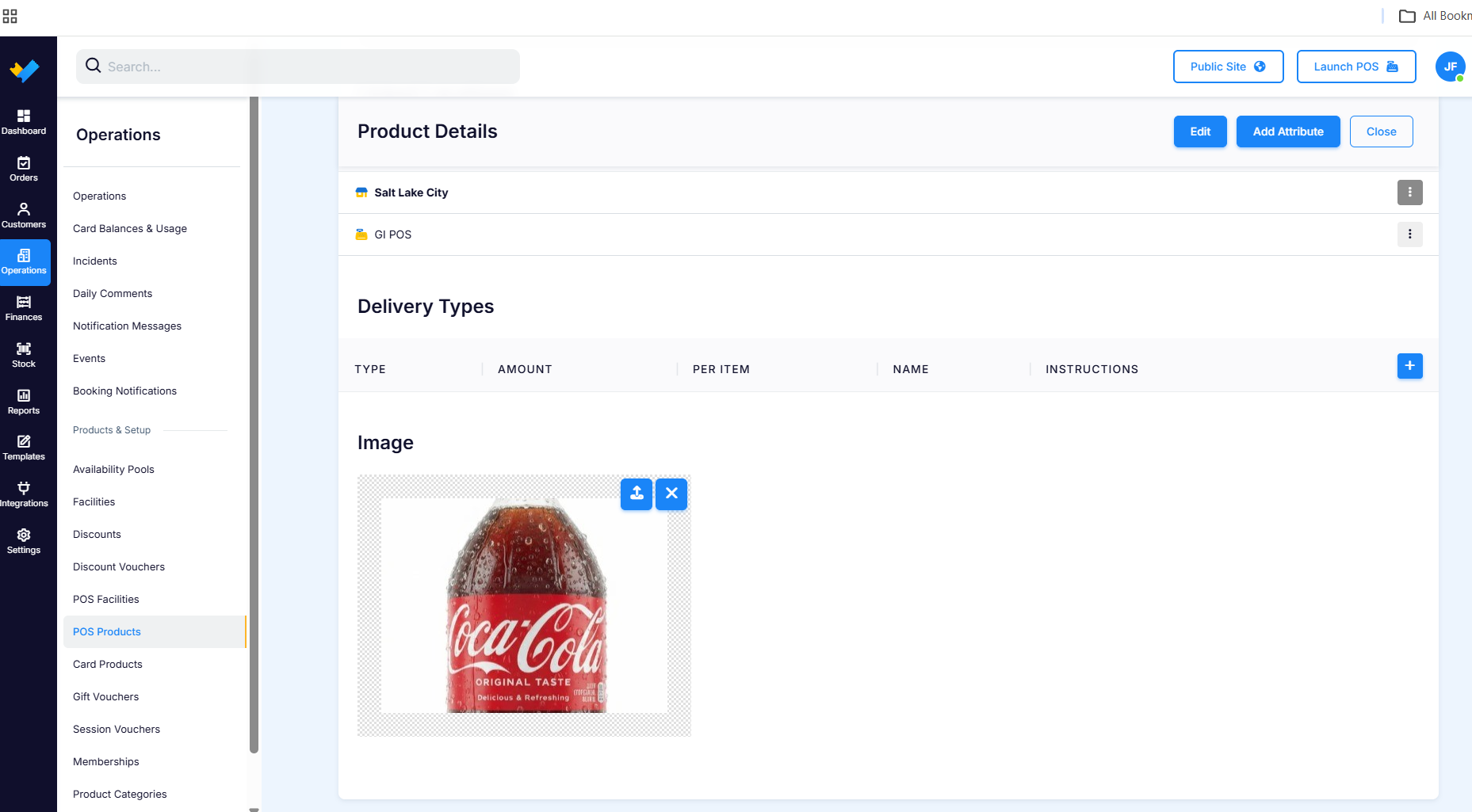Click the Edit button
This screenshot has width=1472, height=812.
(1200, 132)
